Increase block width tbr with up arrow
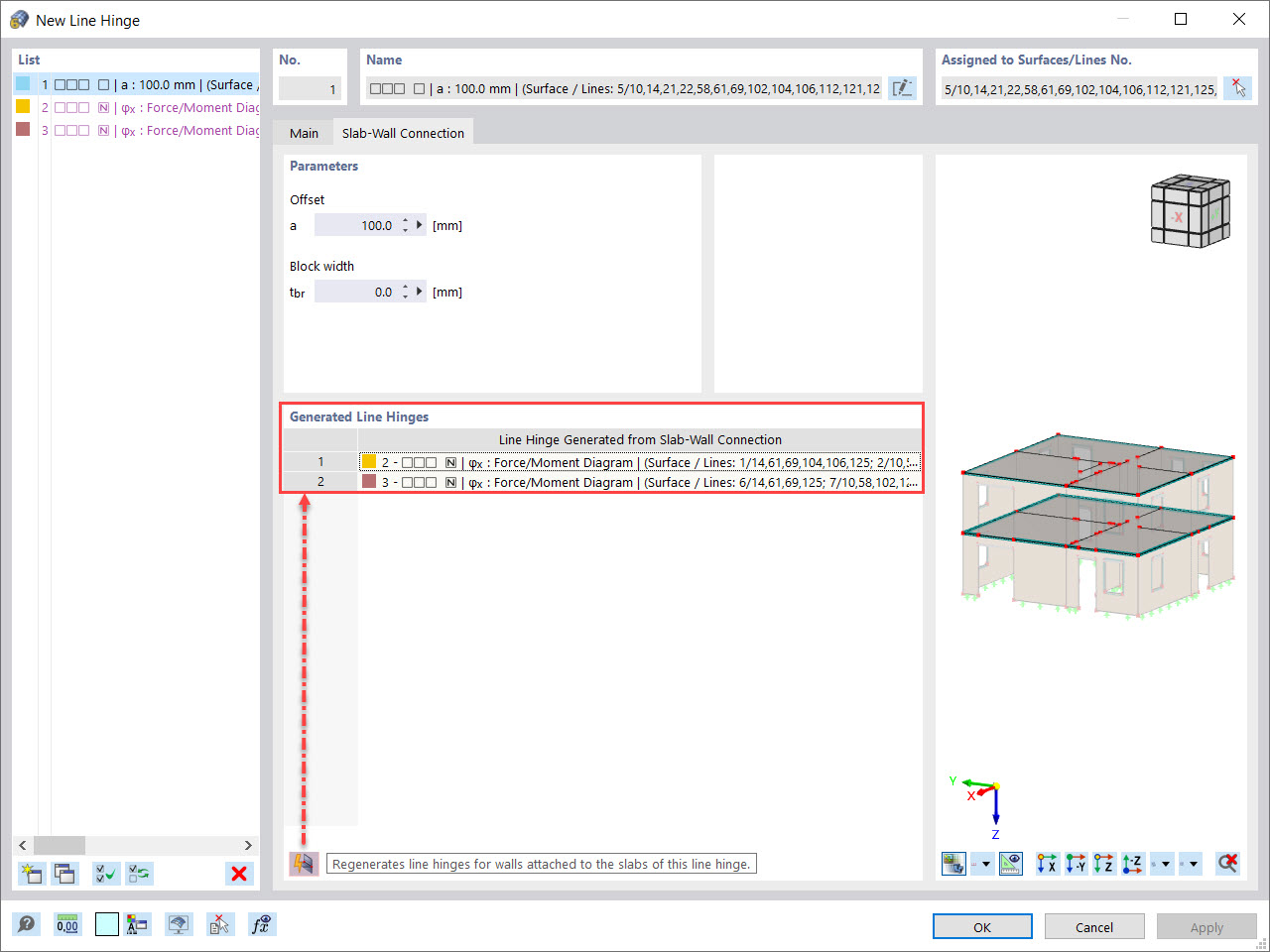The image size is (1270, 952). coord(405,287)
